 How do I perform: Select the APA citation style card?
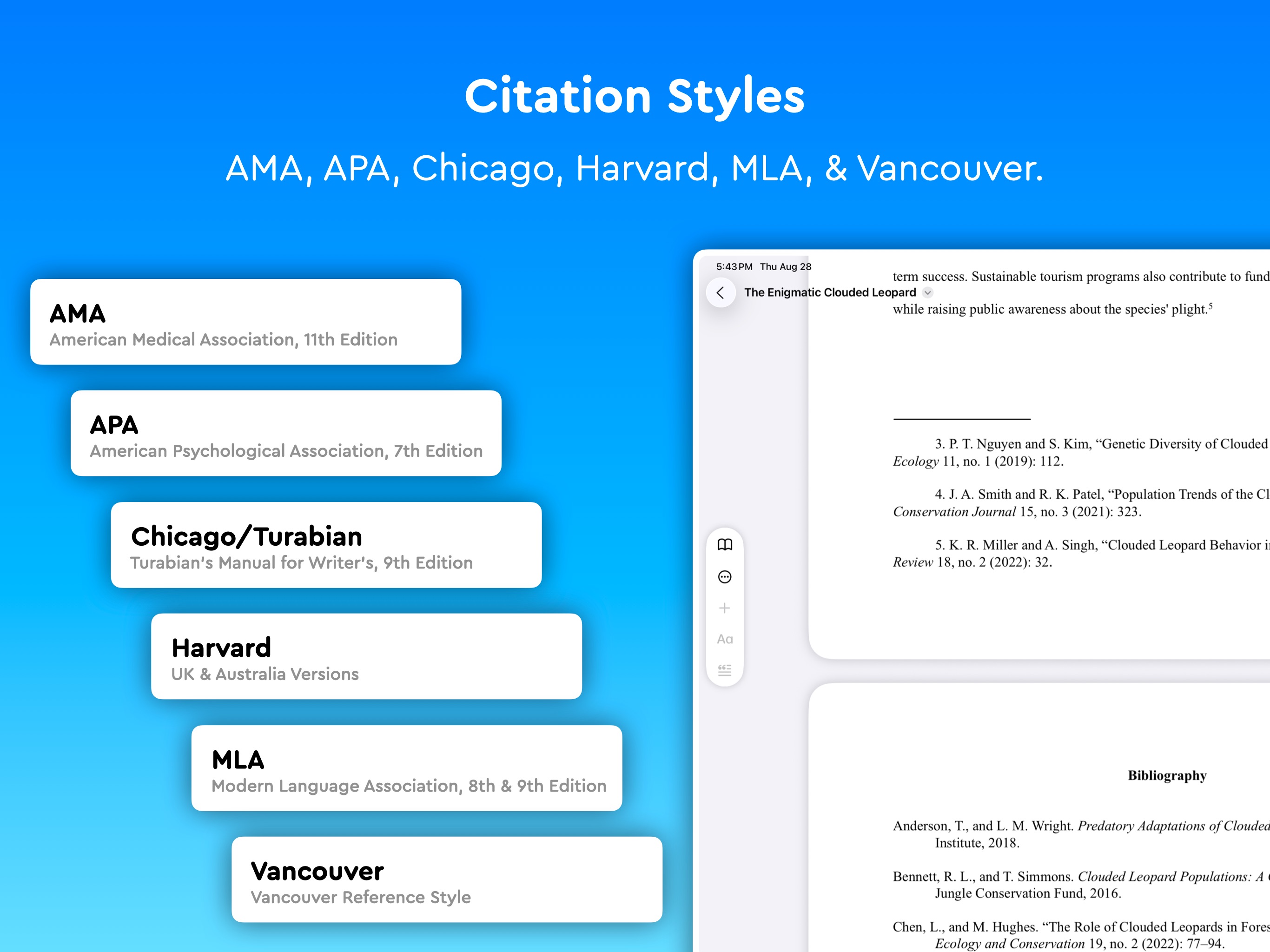coord(286,434)
